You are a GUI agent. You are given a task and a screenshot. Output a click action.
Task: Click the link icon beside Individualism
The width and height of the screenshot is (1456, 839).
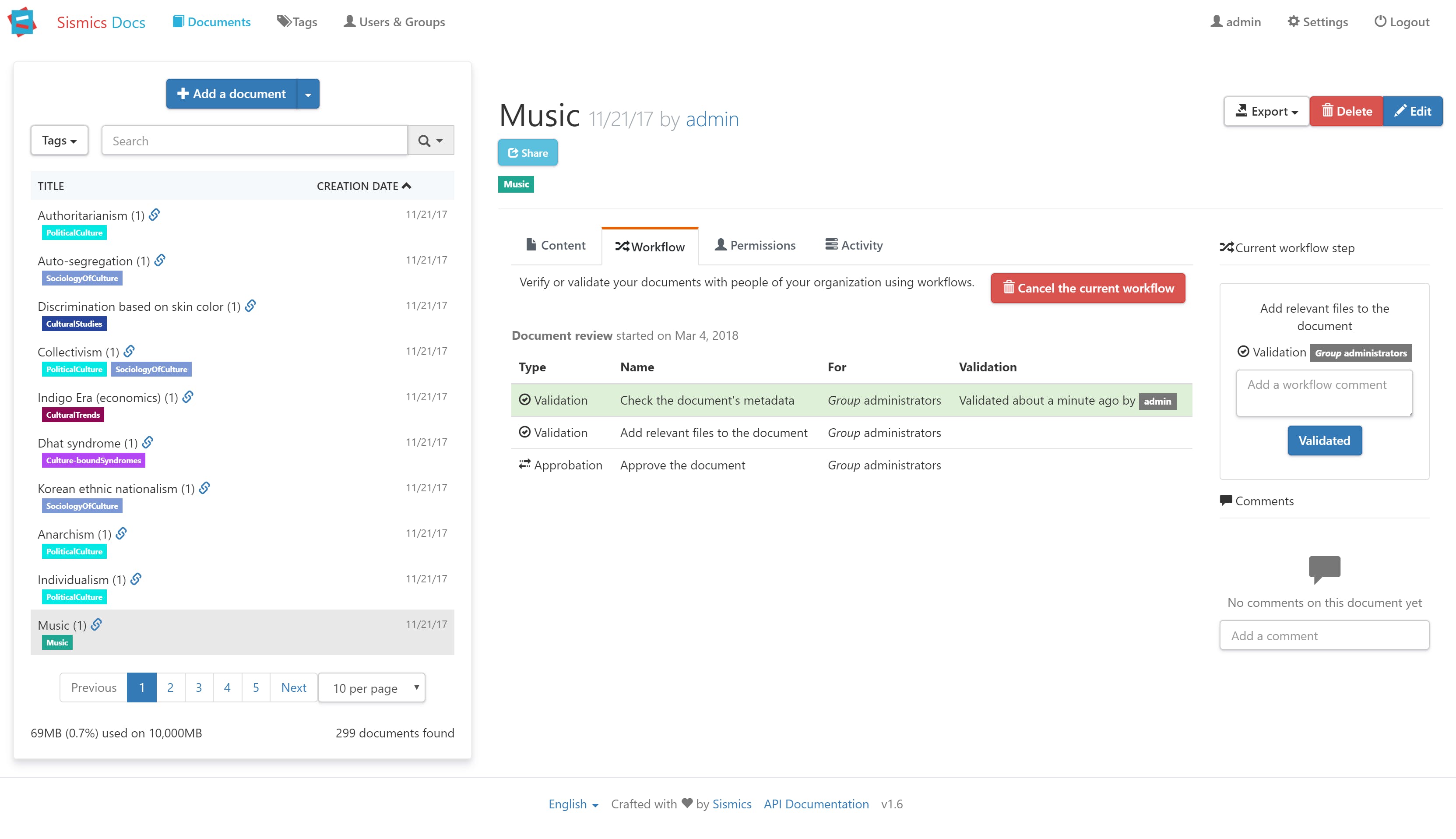pyautogui.click(x=136, y=579)
